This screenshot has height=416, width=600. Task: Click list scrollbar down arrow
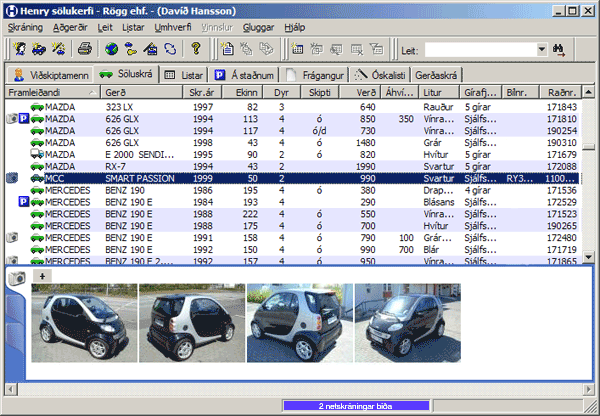(588, 257)
